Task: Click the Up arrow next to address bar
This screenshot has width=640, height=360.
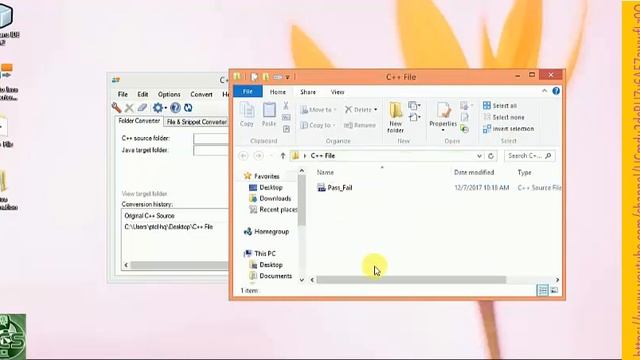Action: click(x=283, y=156)
